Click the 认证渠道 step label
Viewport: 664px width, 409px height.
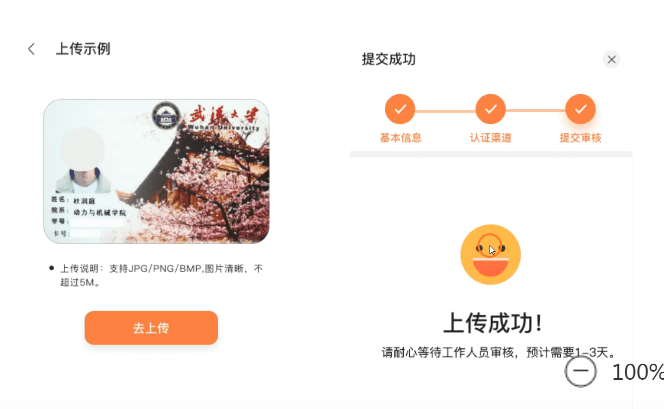pyautogui.click(x=490, y=138)
